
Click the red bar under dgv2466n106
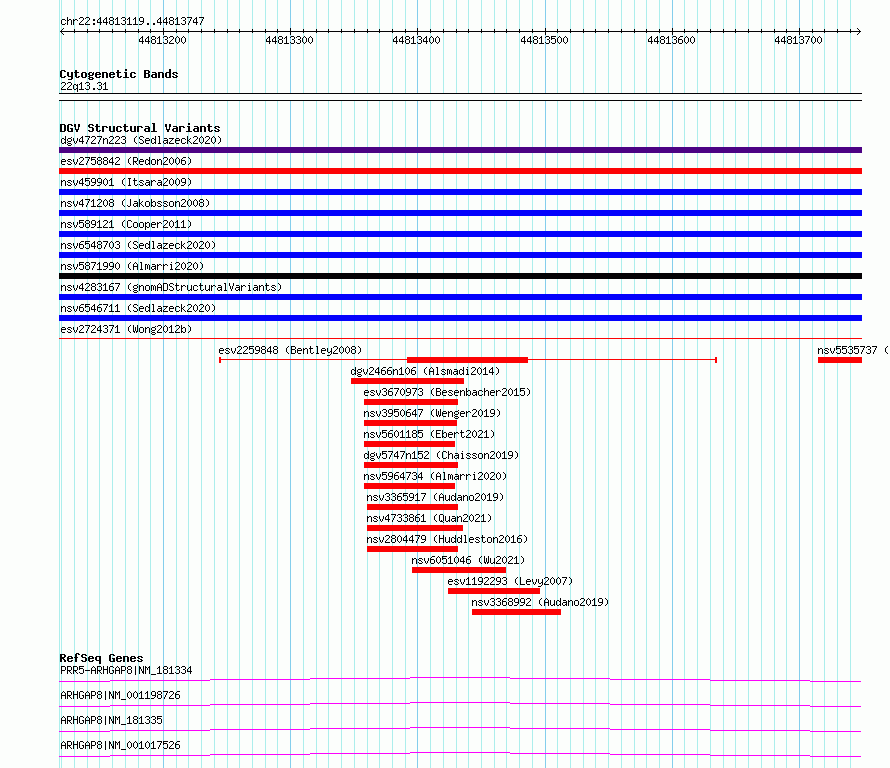[x=408, y=381]
